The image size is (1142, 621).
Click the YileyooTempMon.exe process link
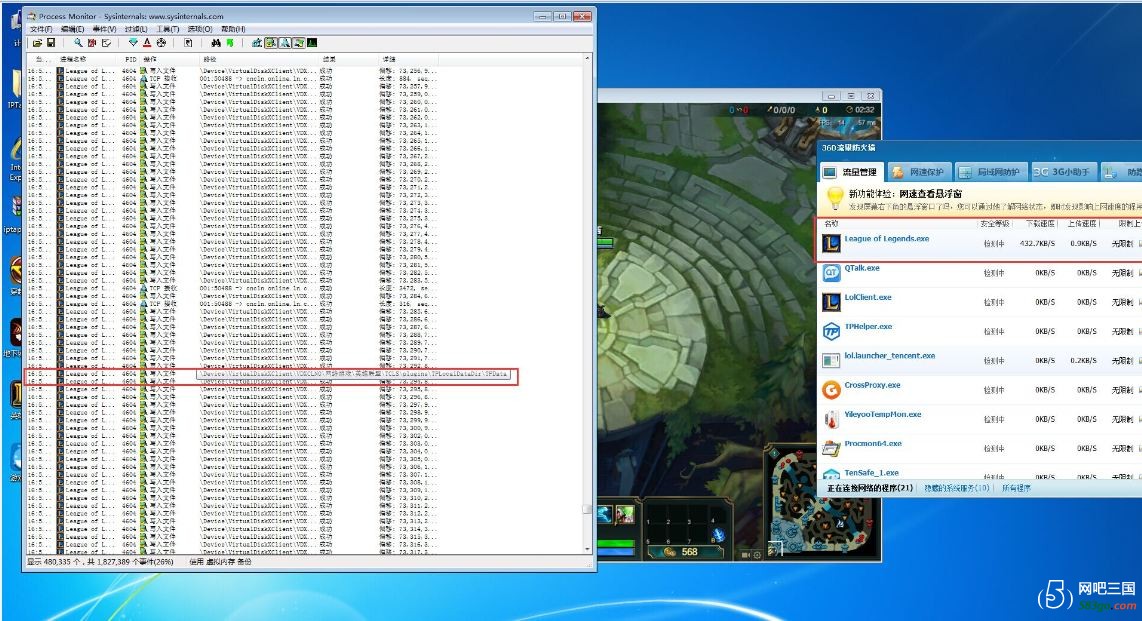click(x=883, y=414)
